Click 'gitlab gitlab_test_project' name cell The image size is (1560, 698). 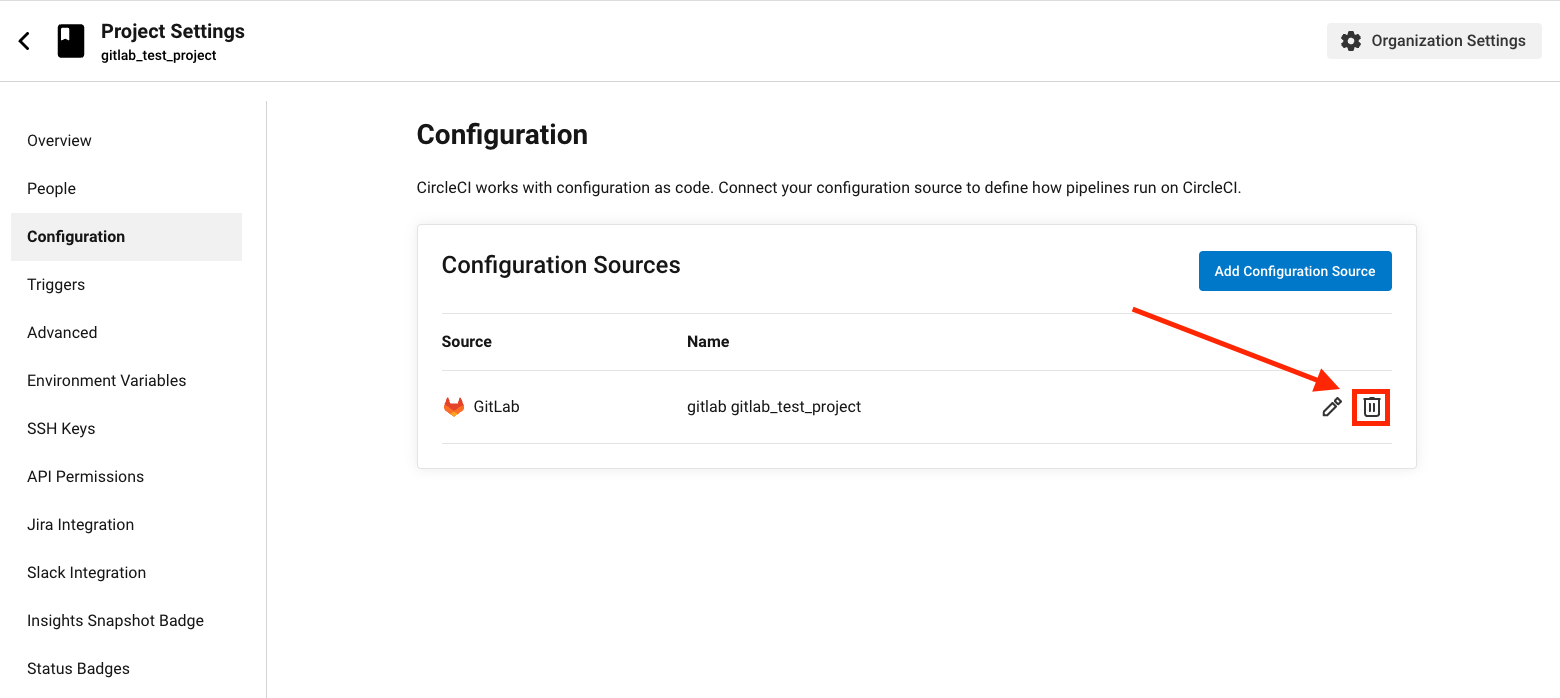[x=774, y=407]
